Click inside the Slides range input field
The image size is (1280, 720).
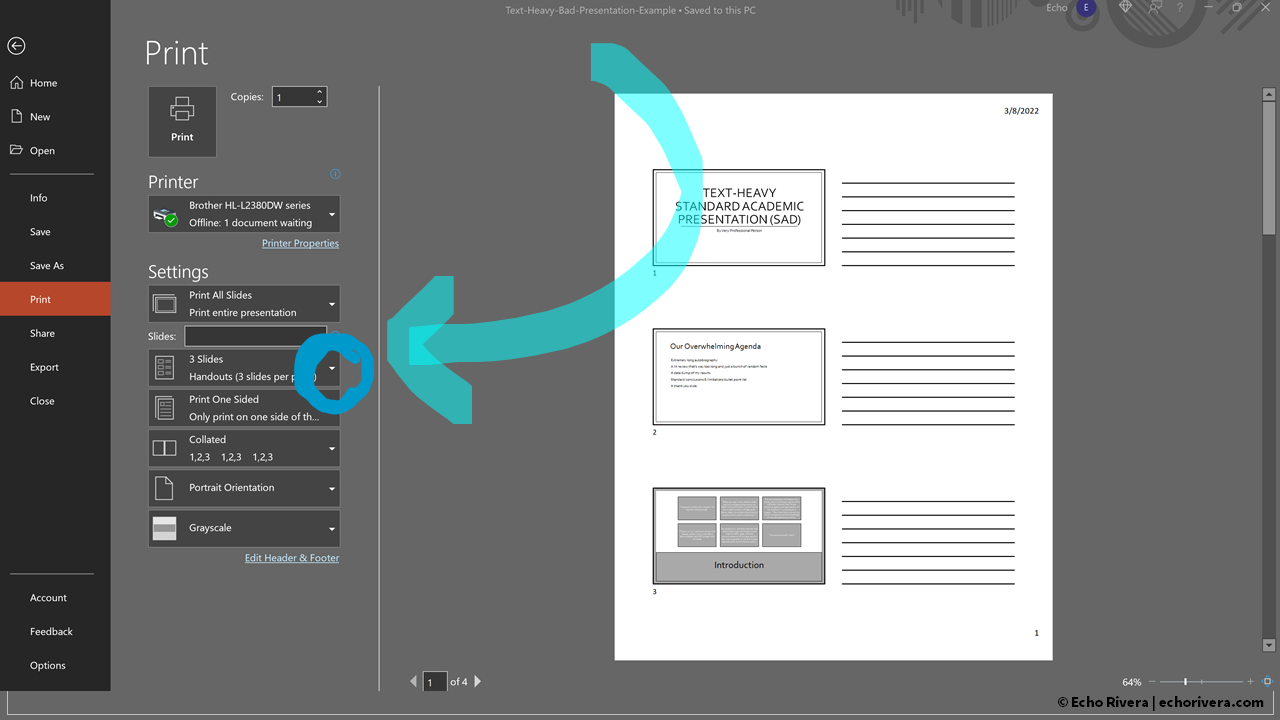tap(254, 336)
